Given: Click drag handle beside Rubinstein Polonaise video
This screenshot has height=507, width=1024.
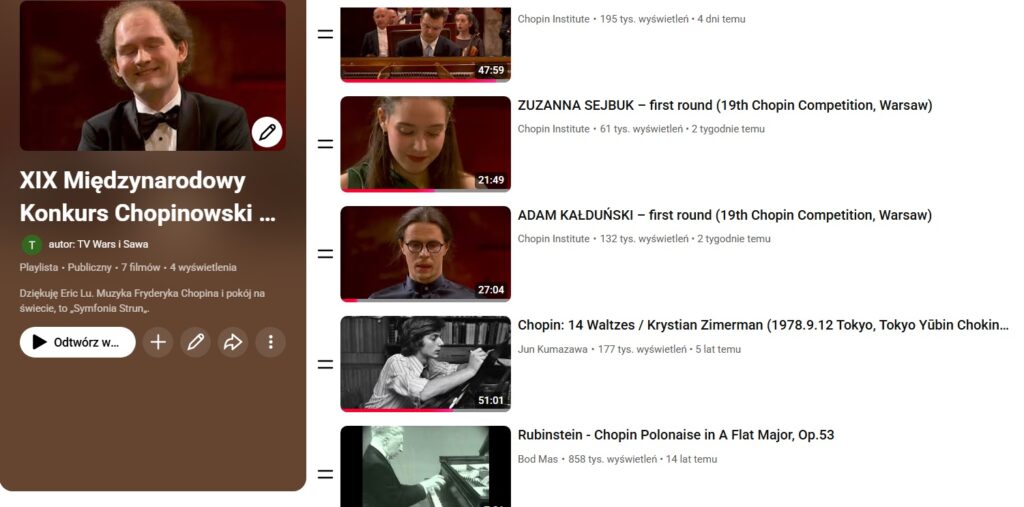Looking at the screenshot, I should click(325, 473).
